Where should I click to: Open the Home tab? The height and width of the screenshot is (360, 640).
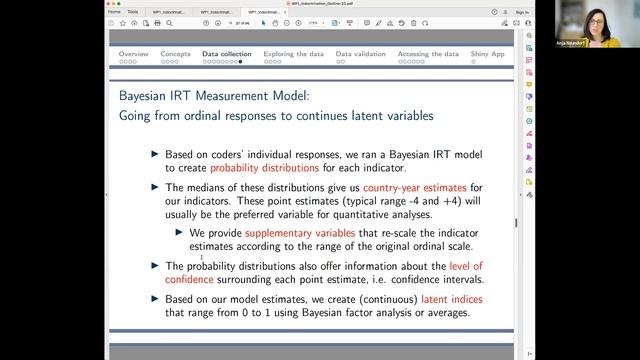coord(114,12)
